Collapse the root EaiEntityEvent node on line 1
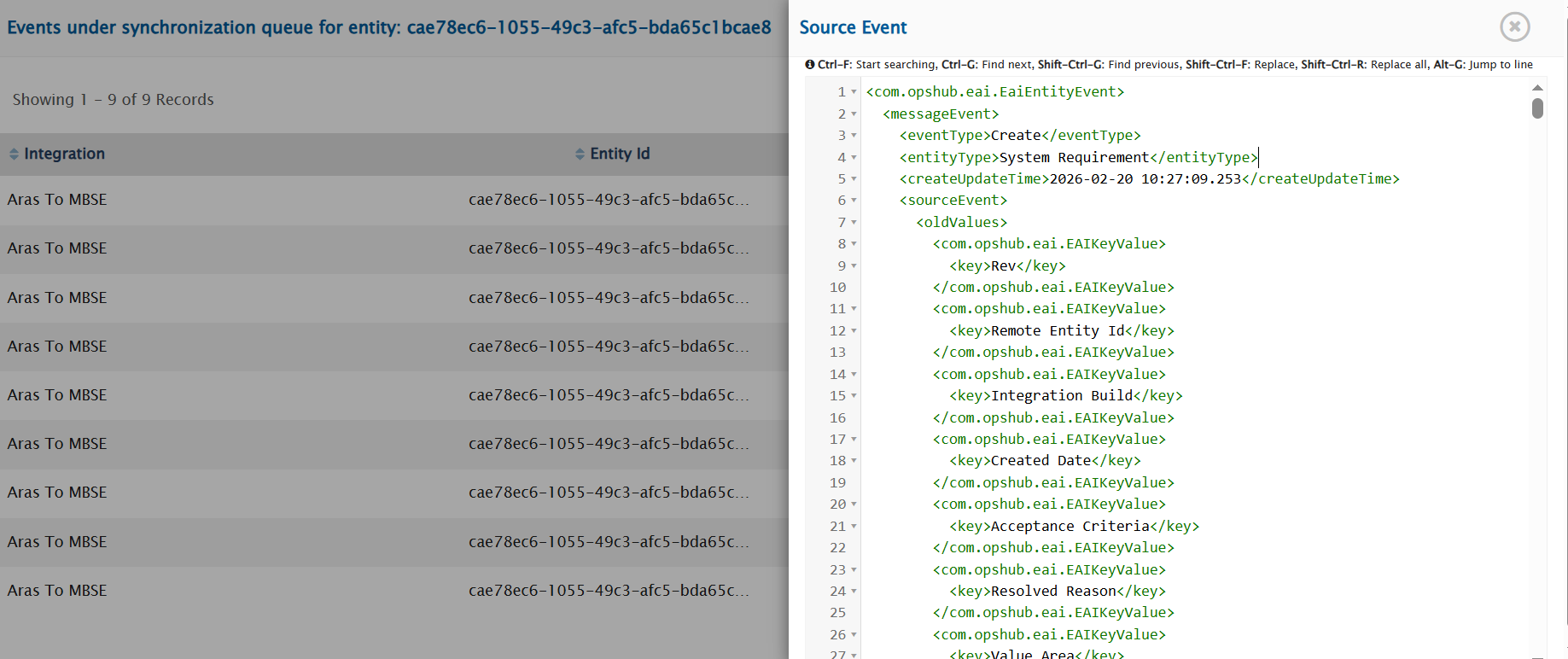This screenshot has width=1568, height=659. tap(854, 92)
